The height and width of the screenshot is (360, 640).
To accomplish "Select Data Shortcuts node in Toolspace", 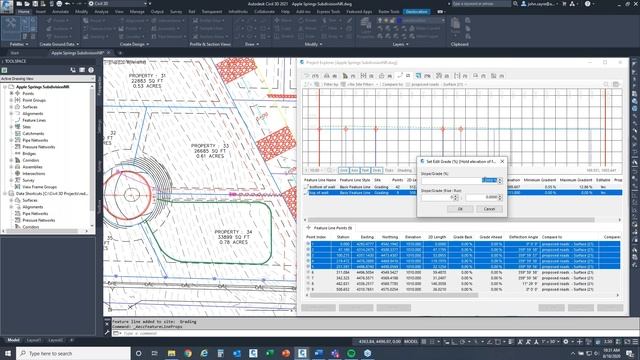I will coord(51,193).
